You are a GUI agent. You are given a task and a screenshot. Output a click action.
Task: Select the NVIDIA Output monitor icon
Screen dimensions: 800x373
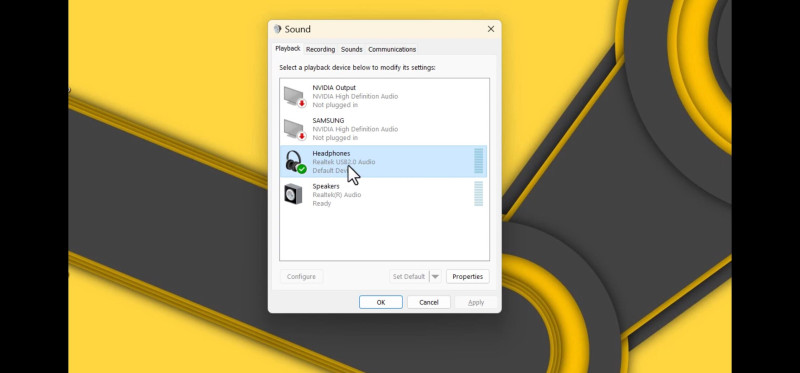click(x=295, y=97)
